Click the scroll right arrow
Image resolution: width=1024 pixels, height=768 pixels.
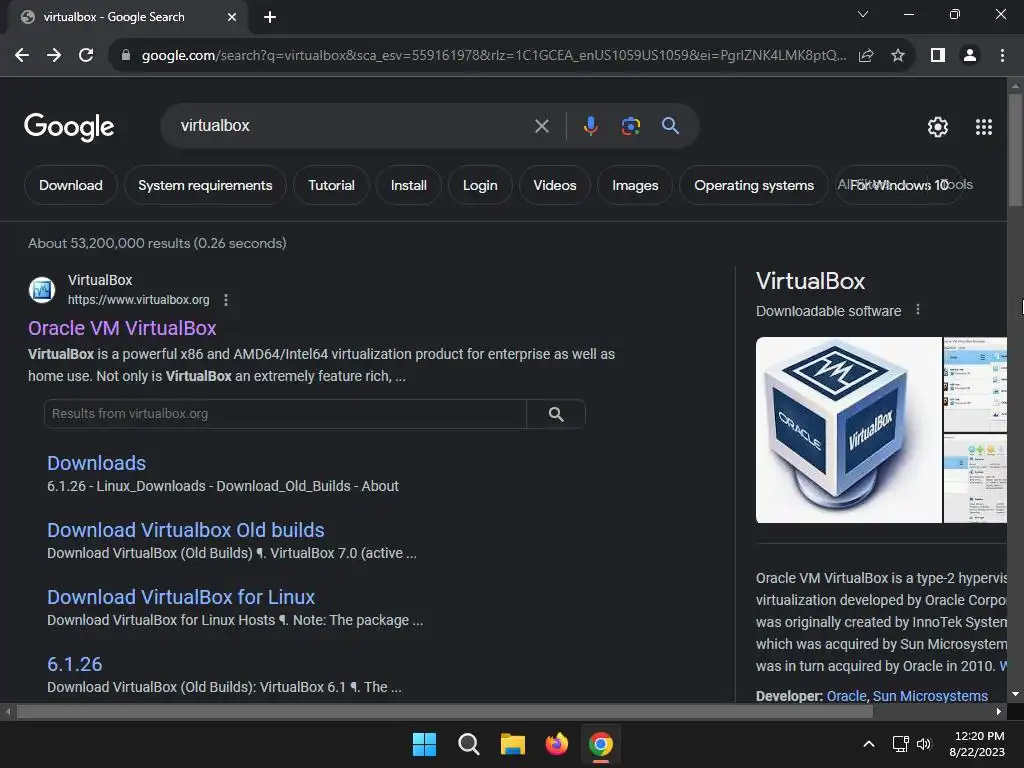pyautogui.click(x=999, y=711)
